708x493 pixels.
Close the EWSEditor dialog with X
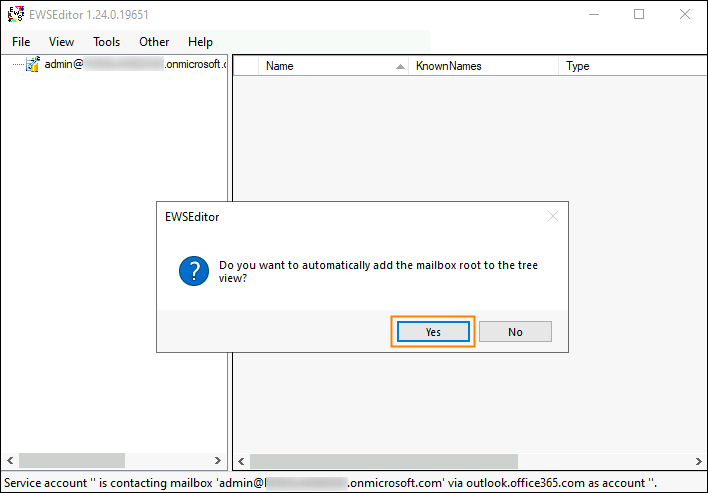(x=553, y=216)
